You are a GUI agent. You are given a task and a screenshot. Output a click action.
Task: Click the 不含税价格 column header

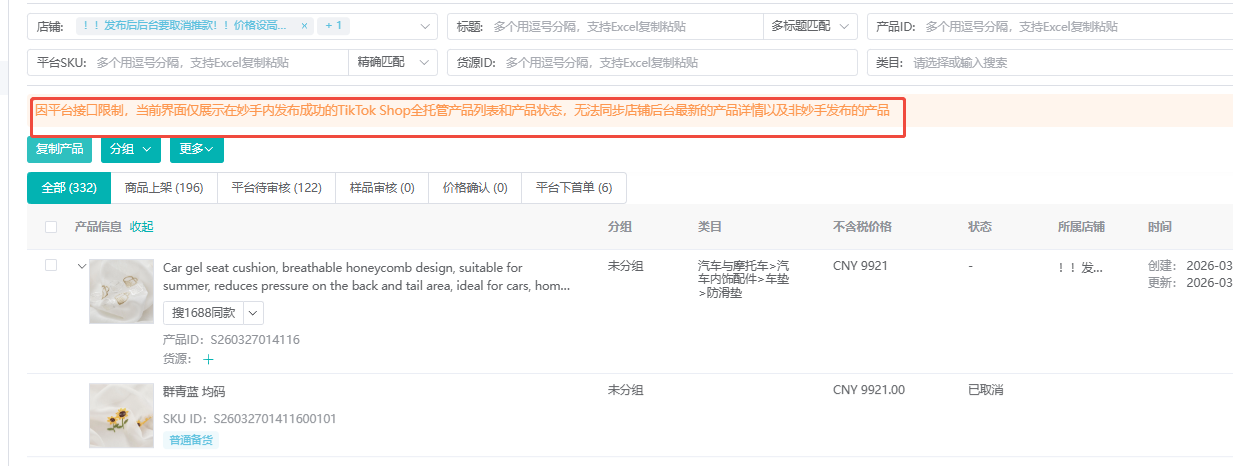861,227
